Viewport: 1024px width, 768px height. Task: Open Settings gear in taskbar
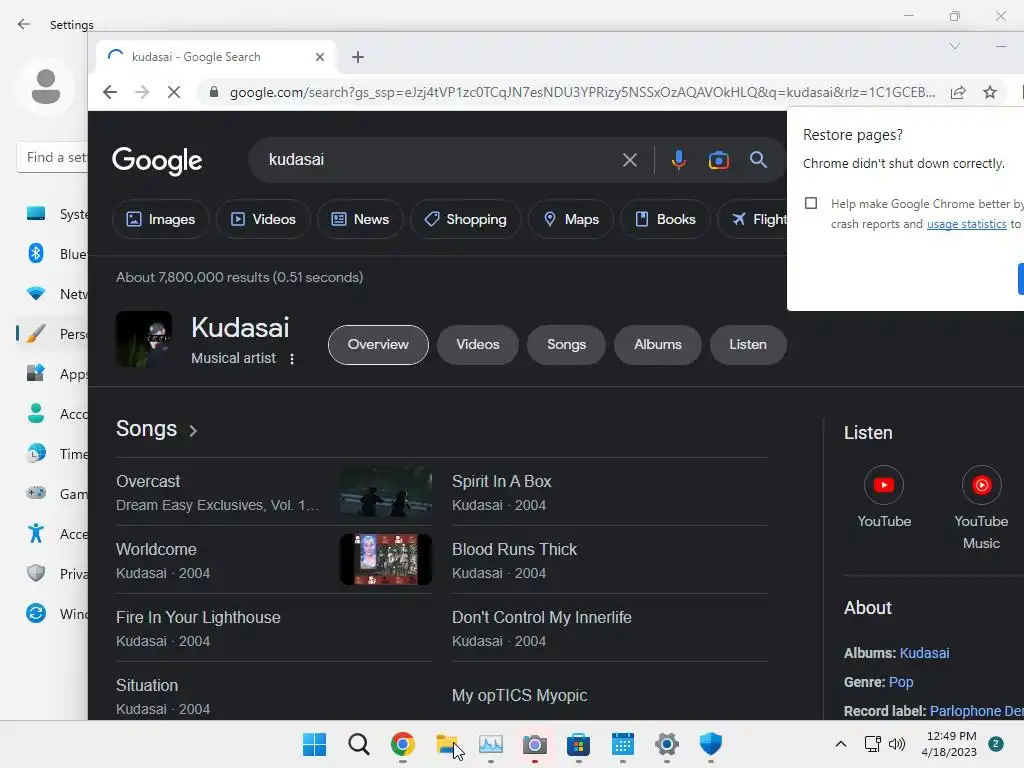pos(666,744)
